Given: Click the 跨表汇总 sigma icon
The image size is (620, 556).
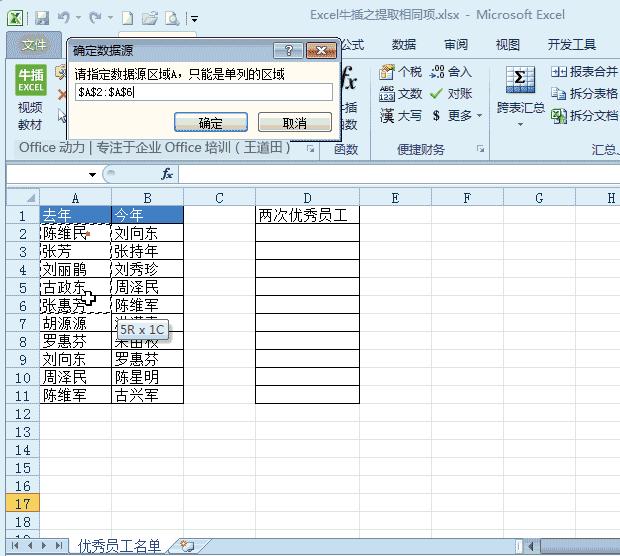Looking at the screenshot, I should pyautogui.click(x=520, y=79).
